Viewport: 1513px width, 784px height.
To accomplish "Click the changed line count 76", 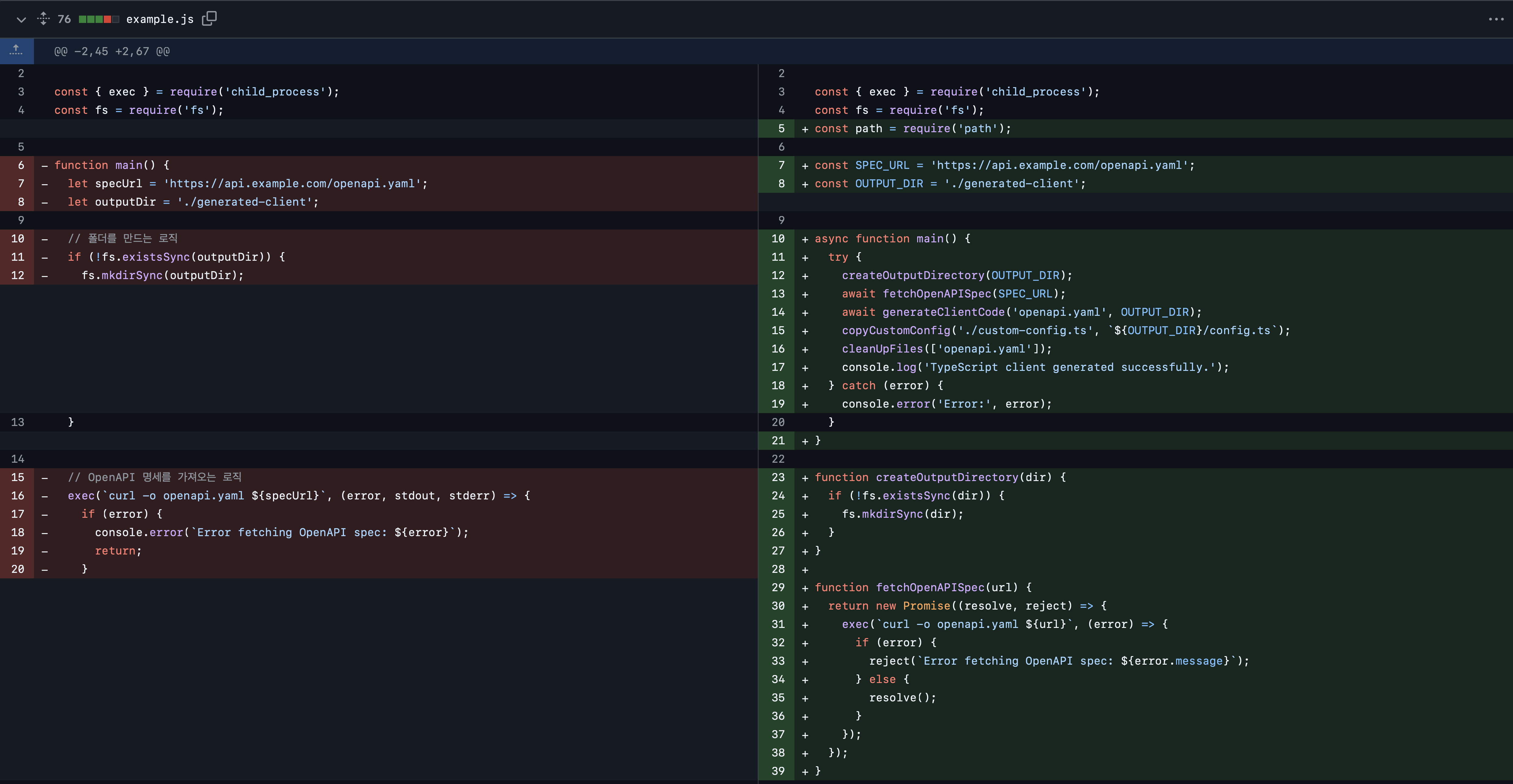I will coord(64,19).
